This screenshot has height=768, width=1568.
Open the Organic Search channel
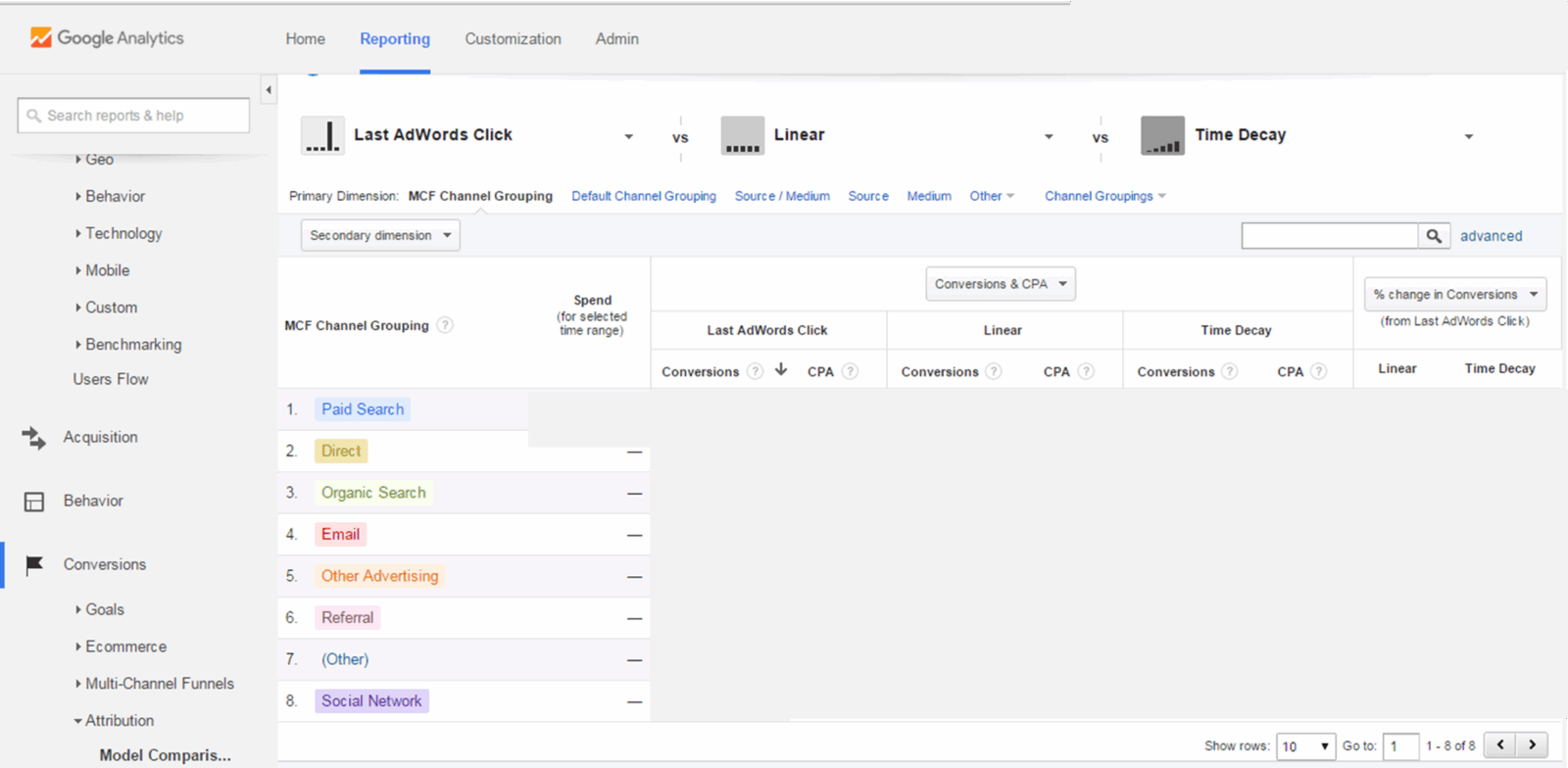point(373,493)
